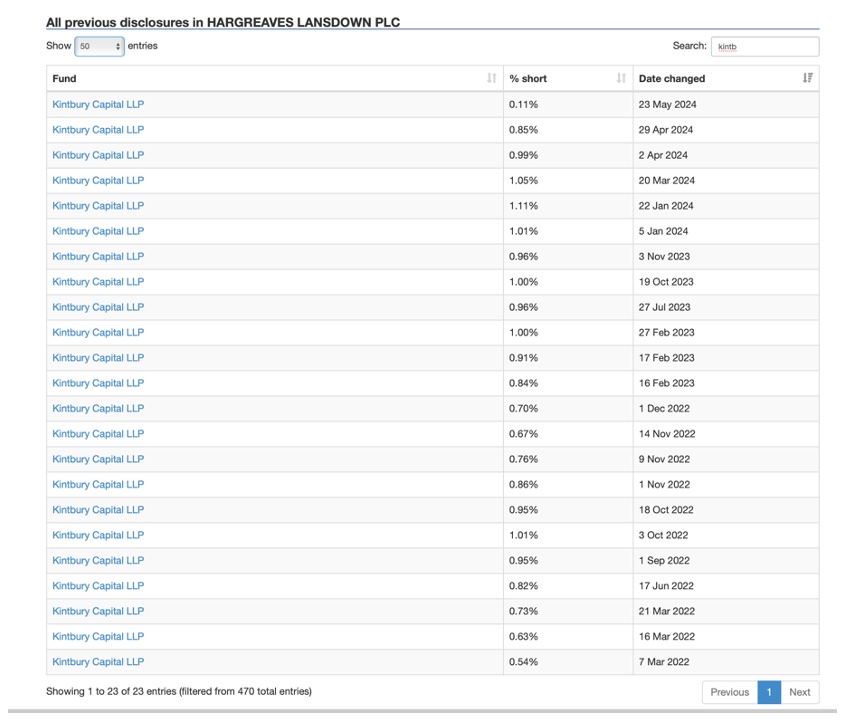
Task: Click the 7 Mar 2022 date cell
Action: [x=726, y=662]
